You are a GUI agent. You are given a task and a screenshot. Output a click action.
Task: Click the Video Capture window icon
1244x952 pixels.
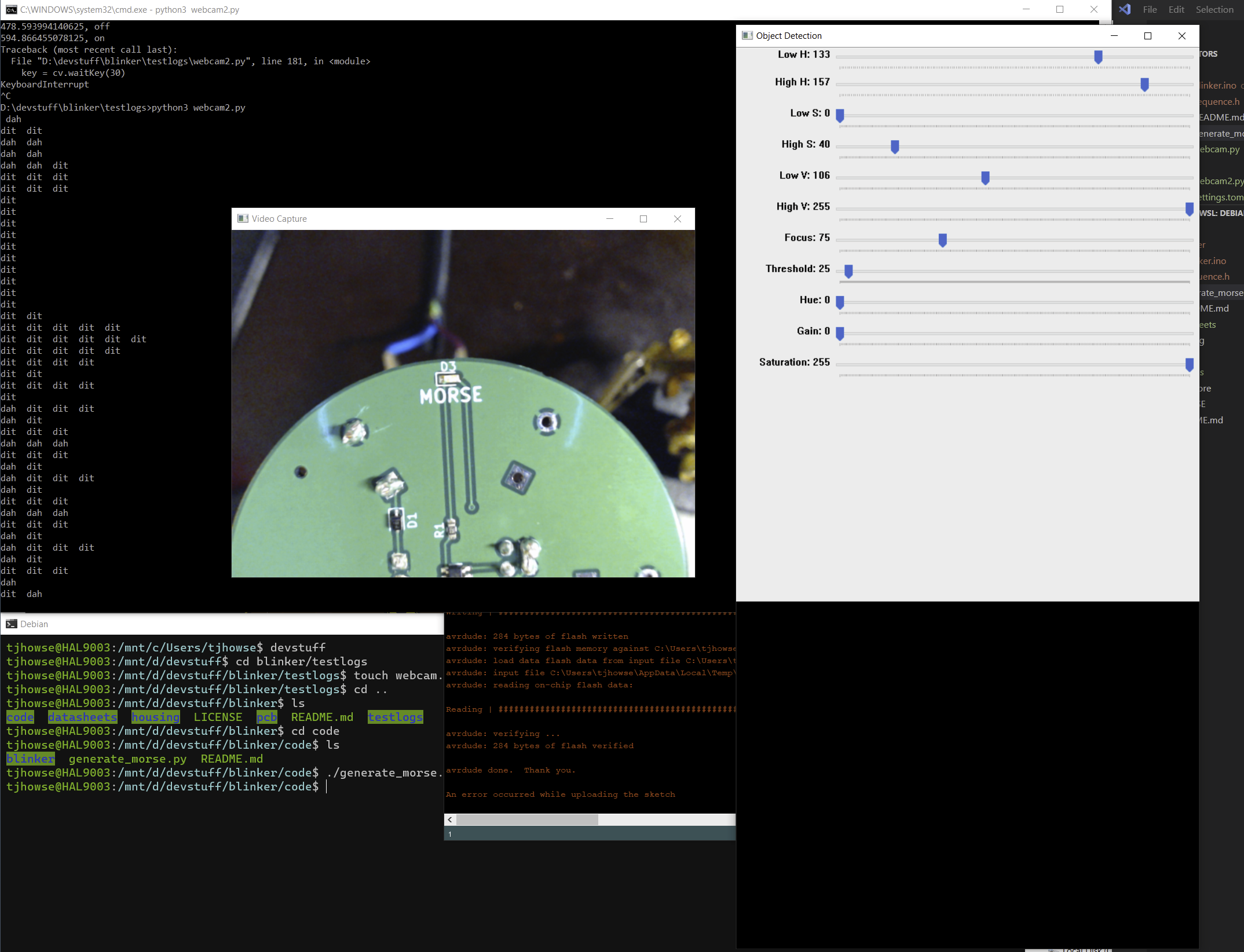[243, 218]
